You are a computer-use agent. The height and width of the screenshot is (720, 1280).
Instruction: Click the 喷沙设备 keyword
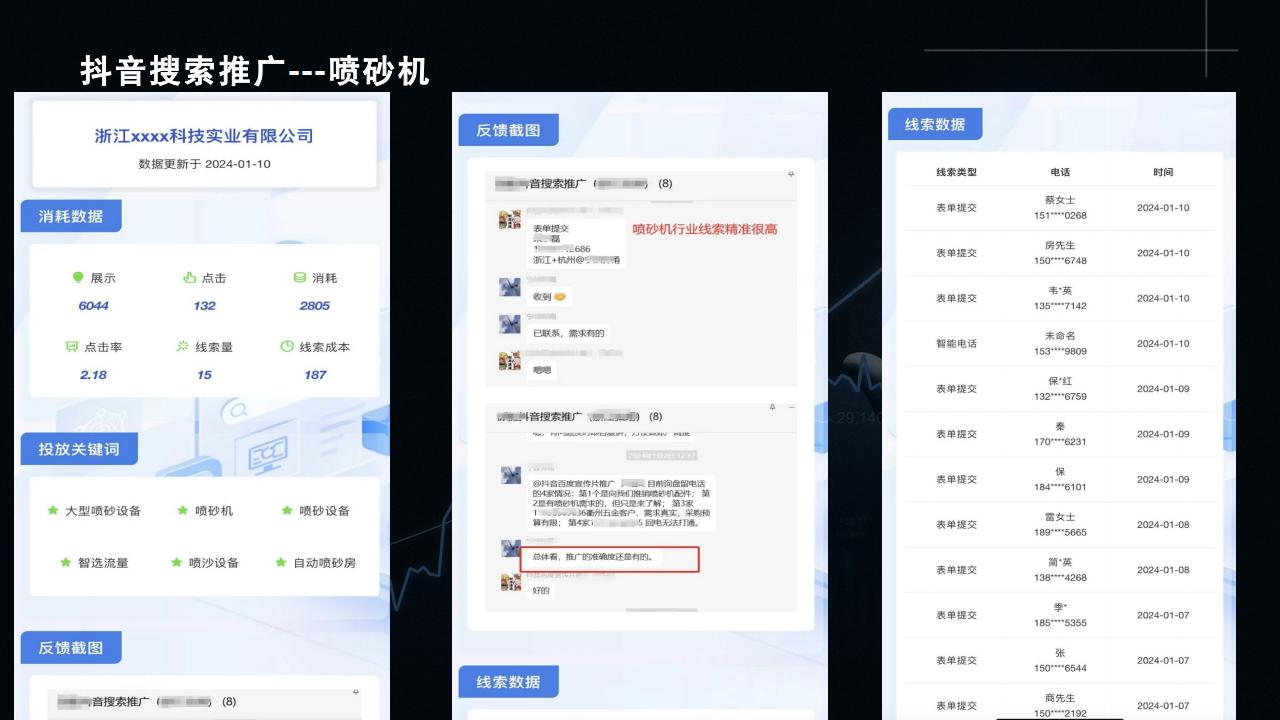click(x=214, y=562)
